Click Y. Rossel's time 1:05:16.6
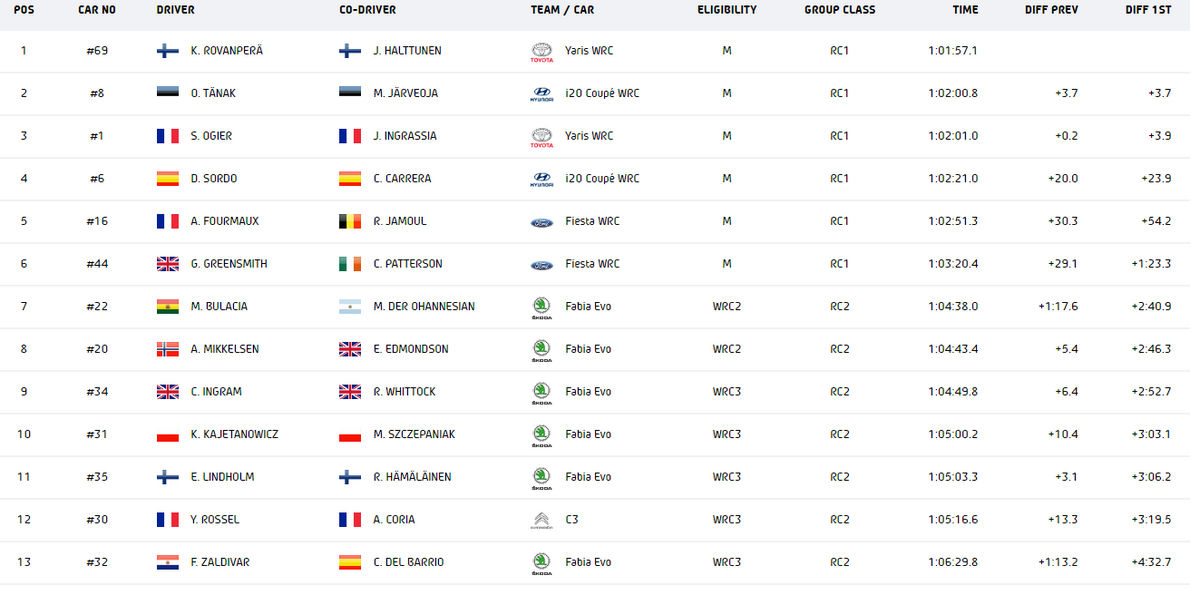This screenshot has width=1200, height=595. click(953, 520)
